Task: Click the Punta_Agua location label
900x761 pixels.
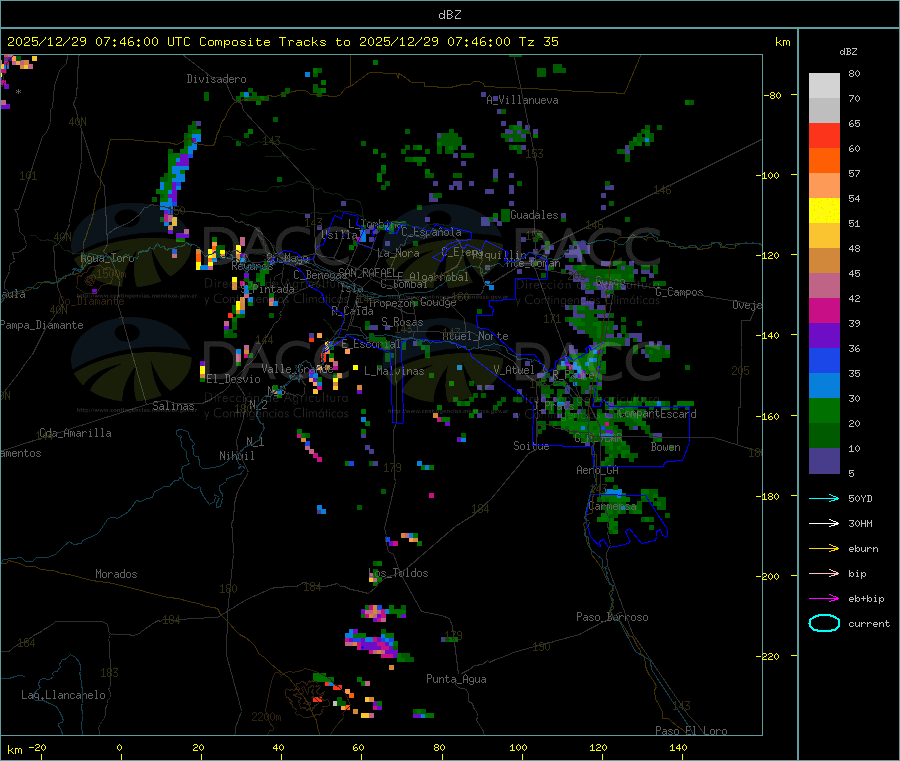Action: (x=456, y=679)
